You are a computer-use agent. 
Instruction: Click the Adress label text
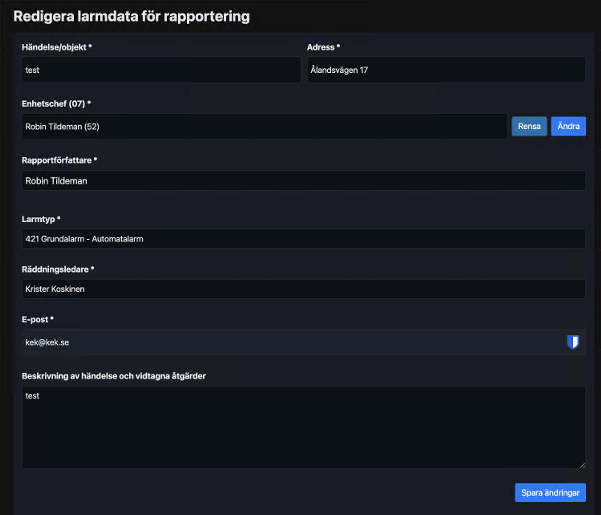pos(324,47)
